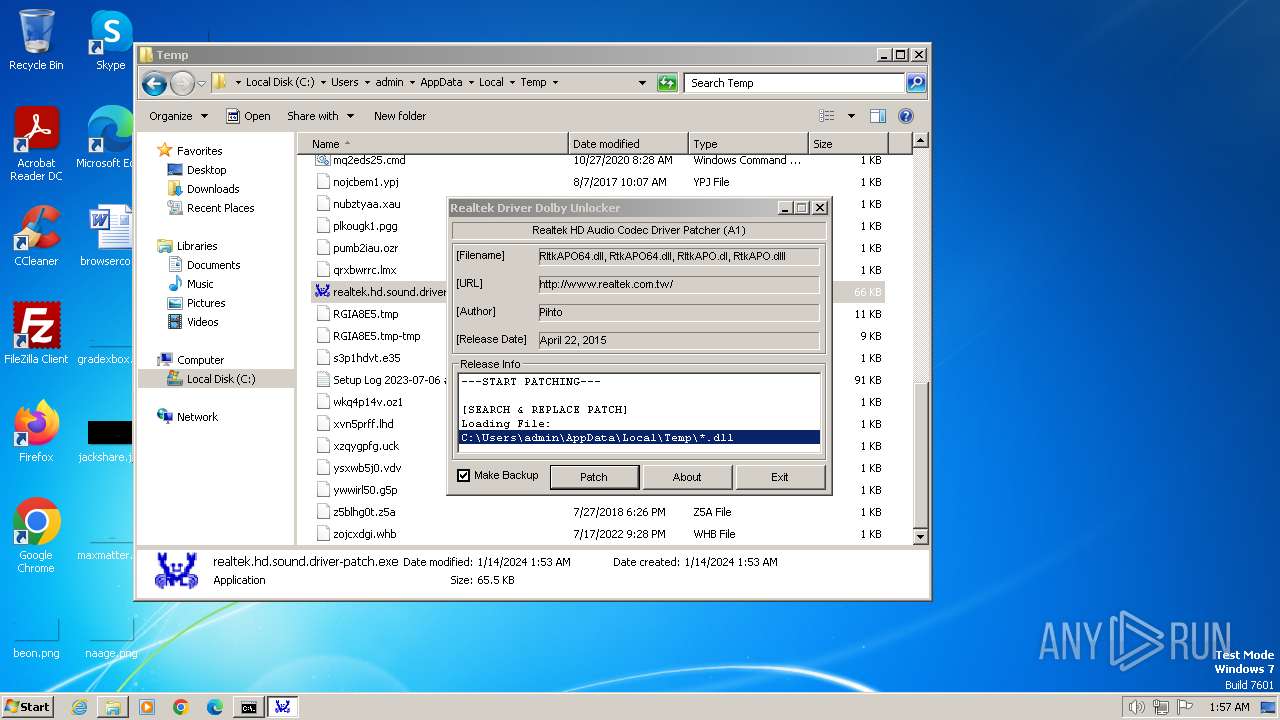The height and width of the screenshot is (720, 1280).
Task: Select Computer in navigation pane
Action: (x=200, y=360)
